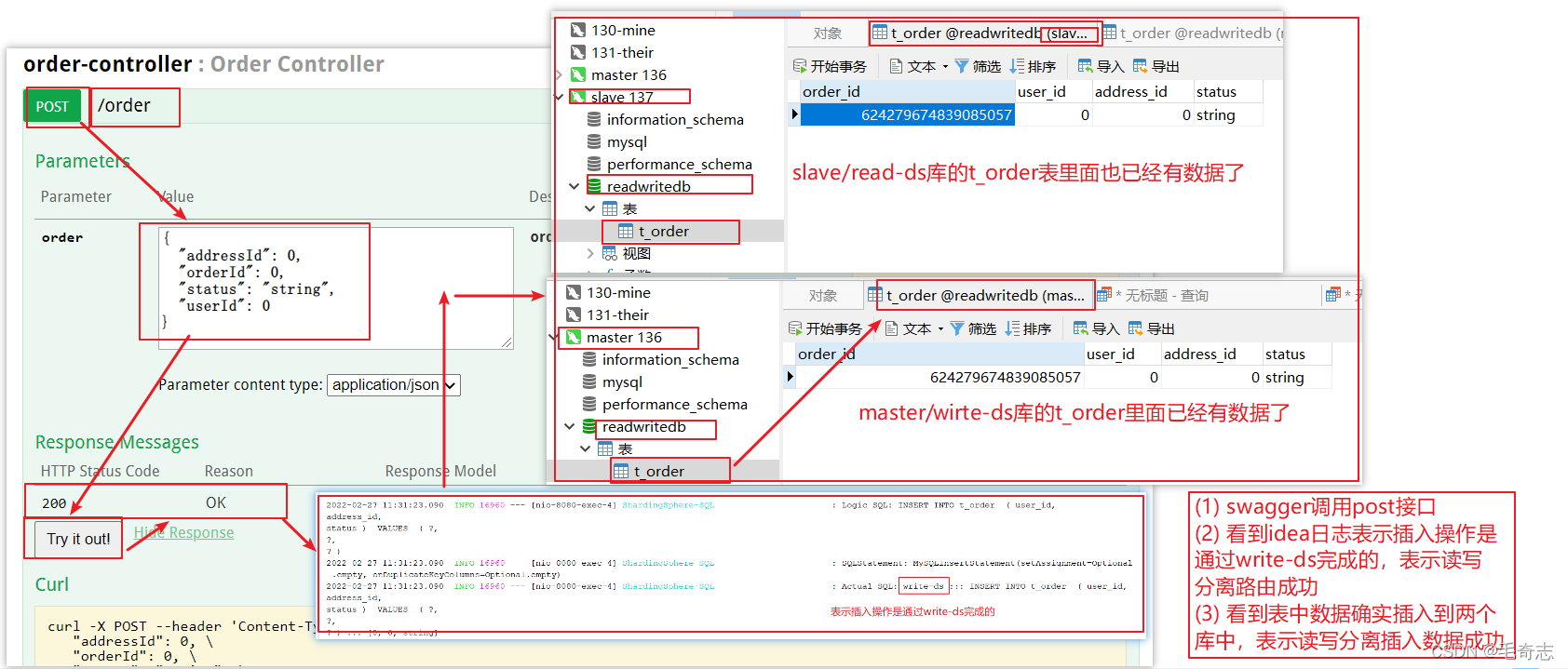Select 131-their connection in upper Navicat tree
Screen dimensions: 1568x669
point(622,53)
